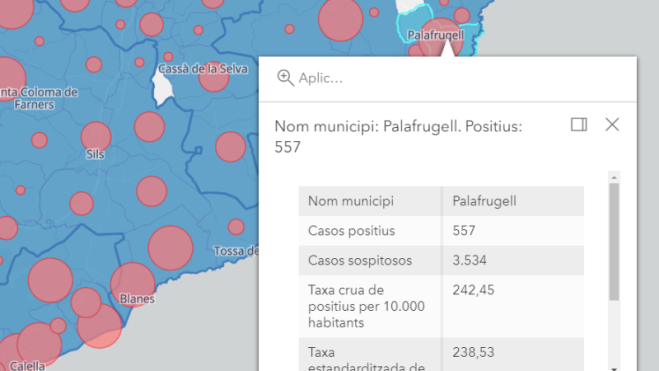
Task: Click the white municipality near Cassà de la Selva
Action: tap(163, 87)
